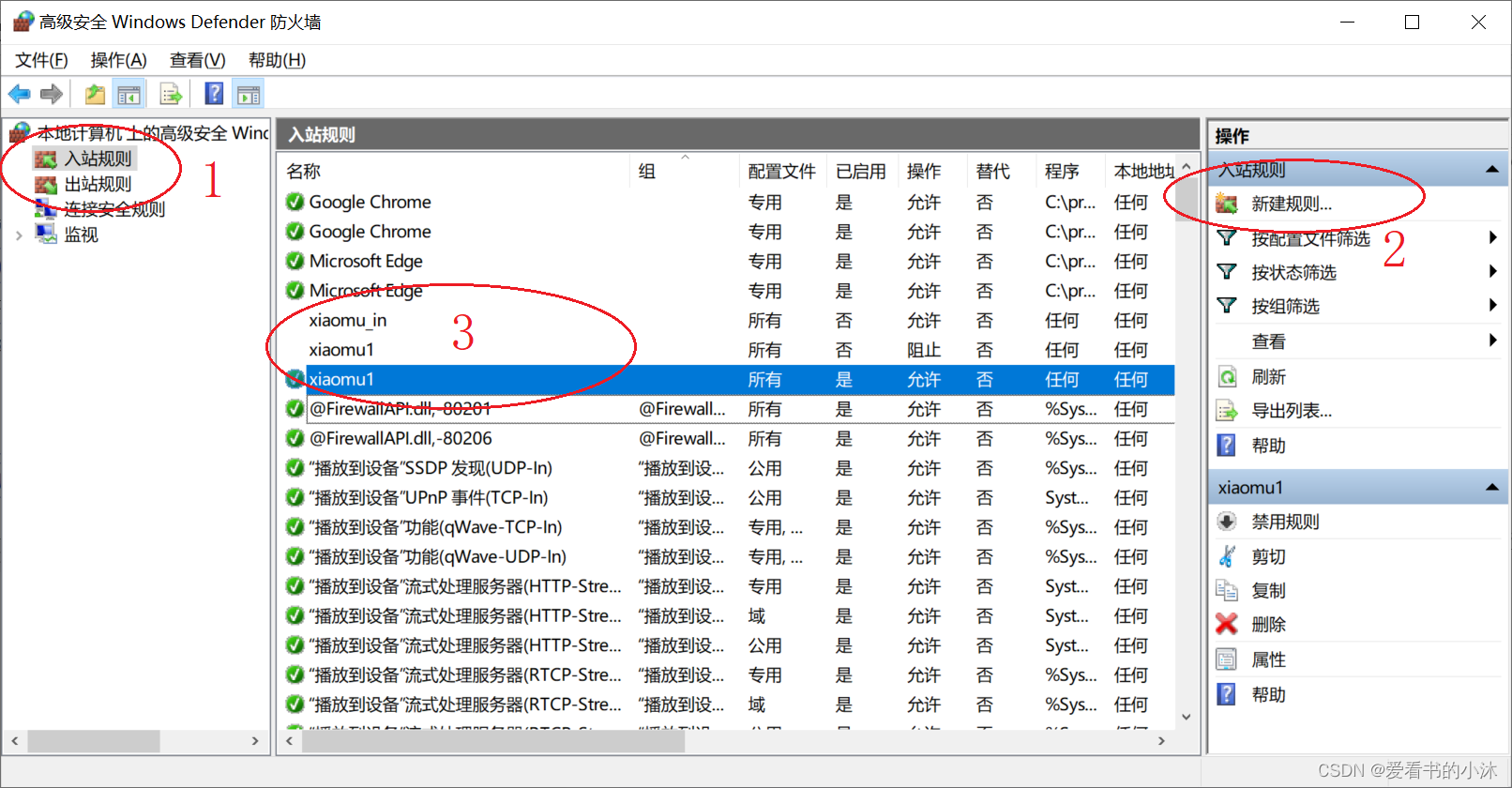Select 连接安全规则 in the tree

pyautogui.click(x=114, y=209)
